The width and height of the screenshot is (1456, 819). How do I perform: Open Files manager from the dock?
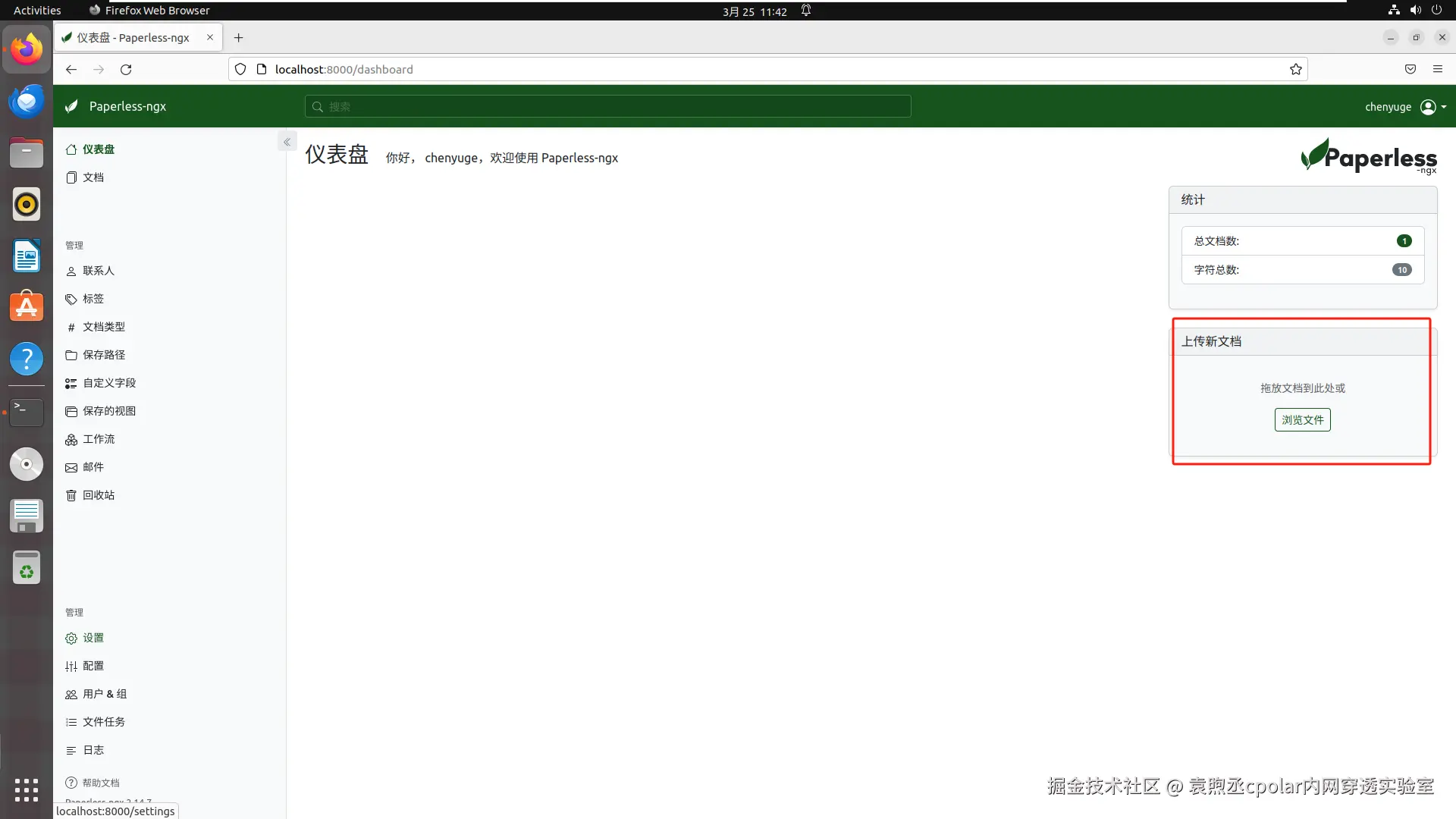pyautogui.click(x=27, y=152)
